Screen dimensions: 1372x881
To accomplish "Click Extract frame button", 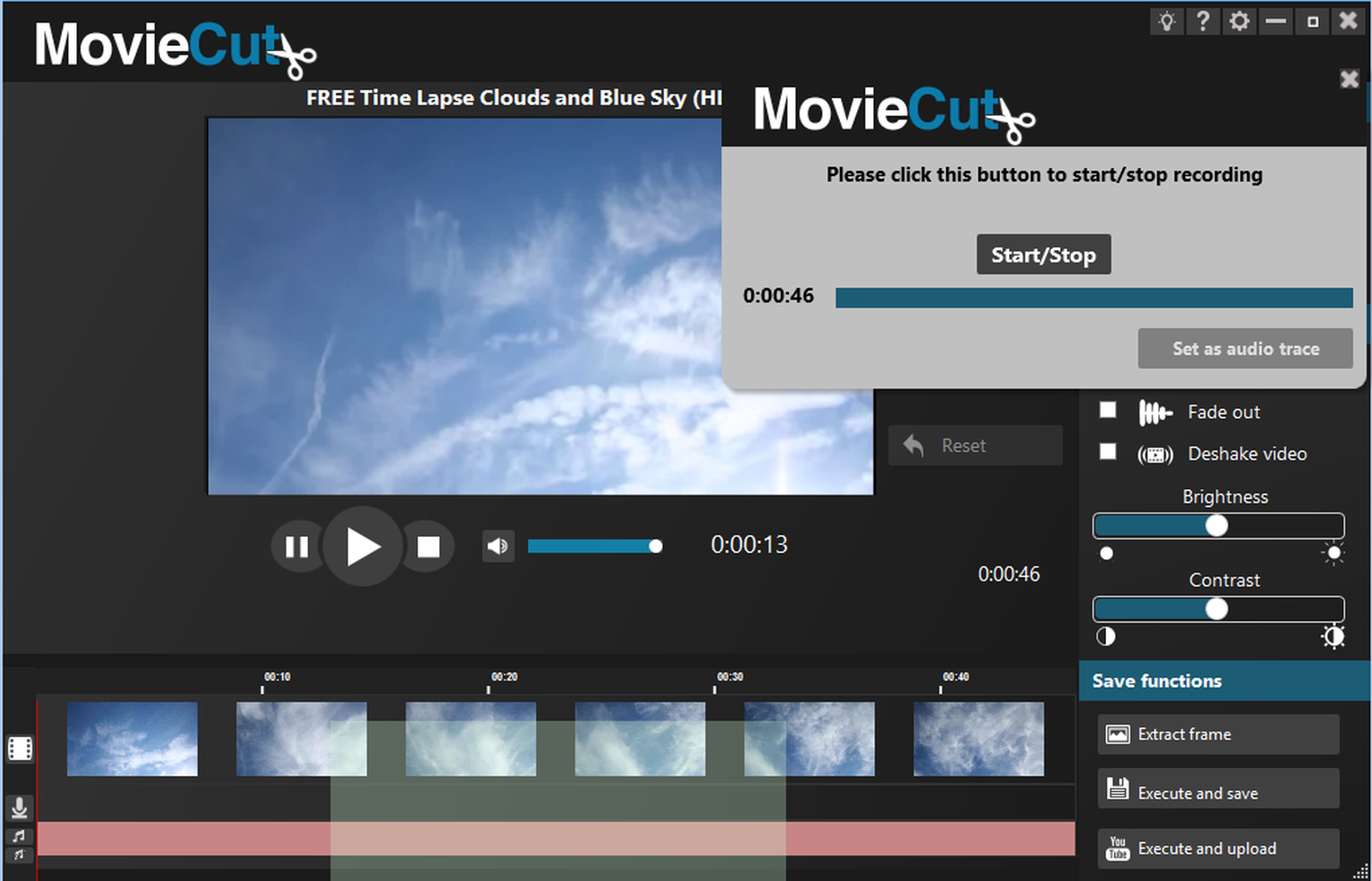I will pos(1218,734).
